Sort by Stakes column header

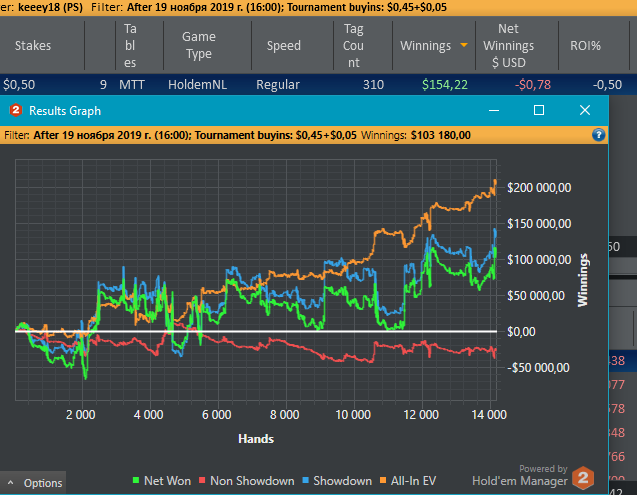point(33,46)
